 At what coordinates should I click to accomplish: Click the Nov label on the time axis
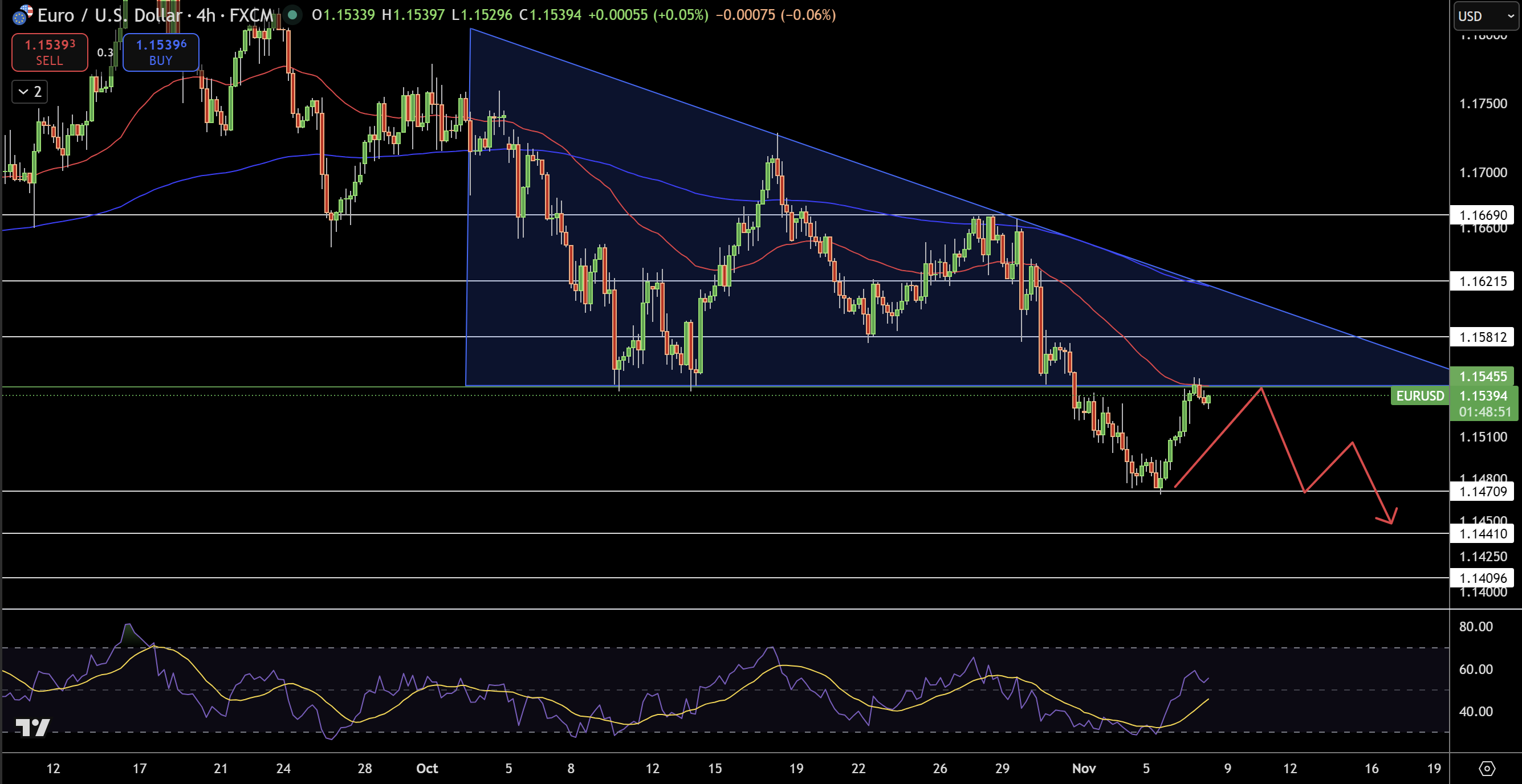pos(1085,769)
